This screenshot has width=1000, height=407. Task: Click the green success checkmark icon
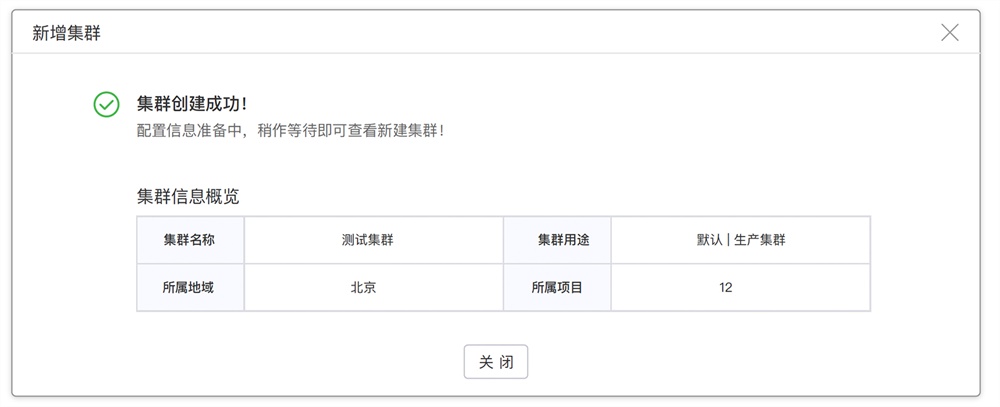coord(107,105)
